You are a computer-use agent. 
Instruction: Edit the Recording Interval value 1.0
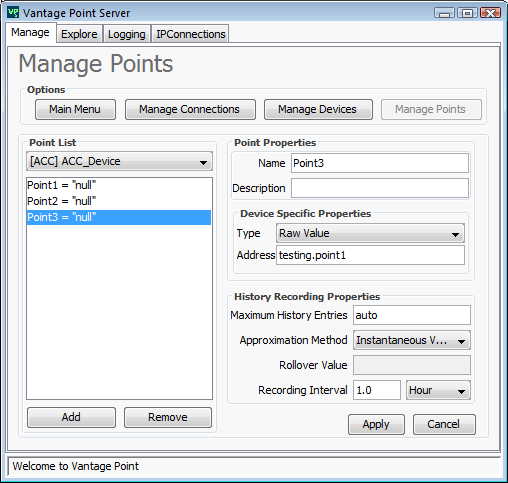click(377, 390)
